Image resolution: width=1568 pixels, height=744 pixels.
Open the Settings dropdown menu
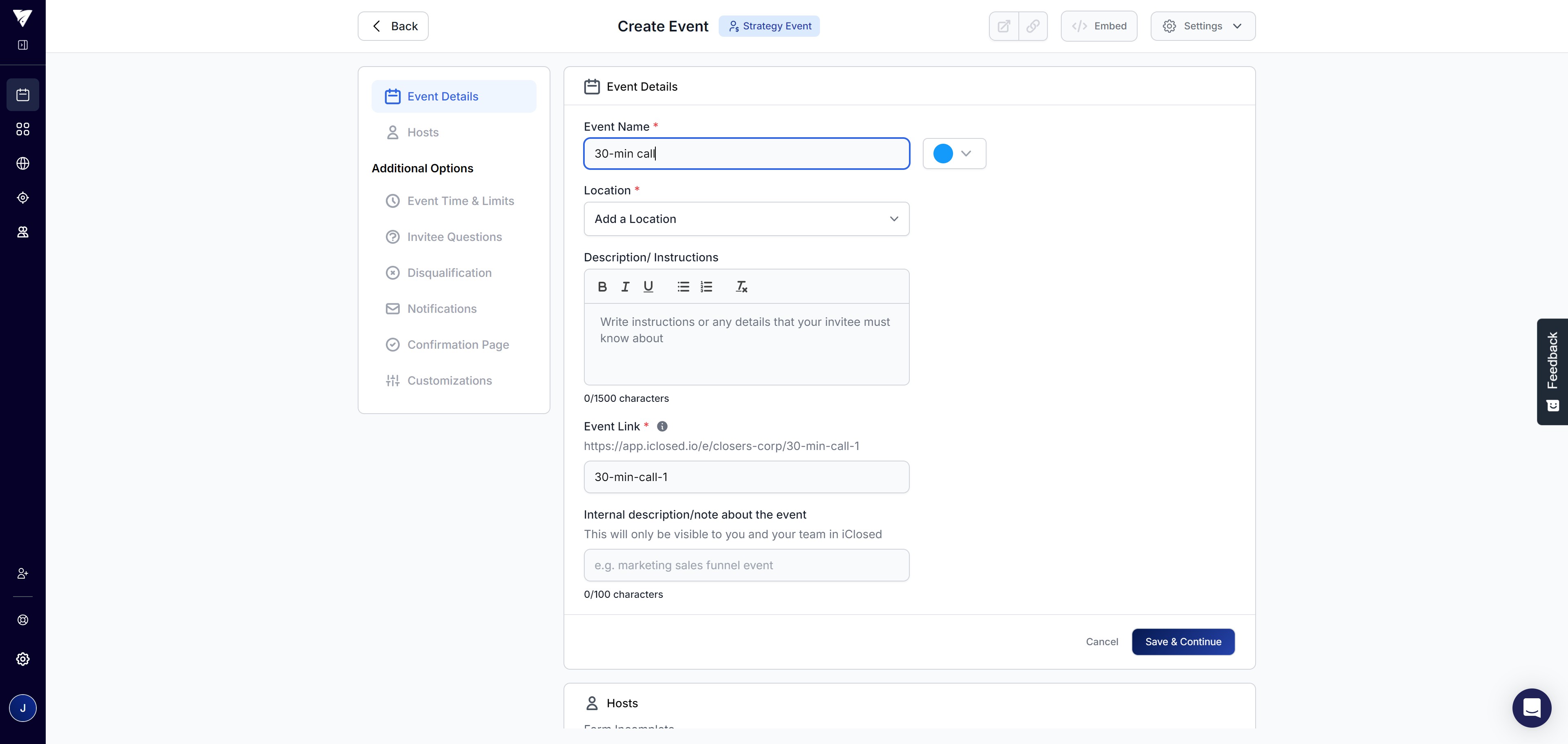pos(1202,26)
